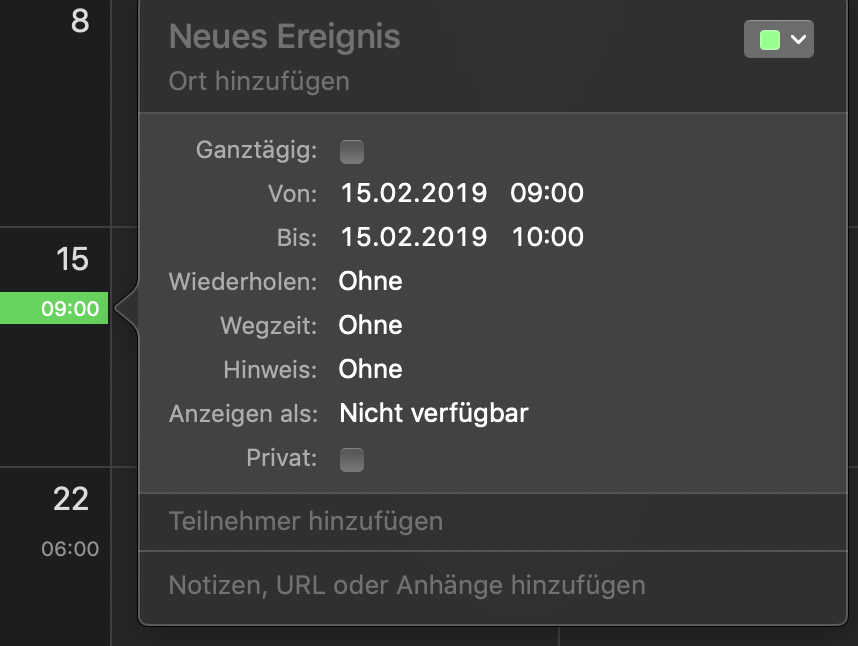The width and height of the screenshot is (858, 646).
Task: Click the Neues Ereignis title field
Action: 285,37
